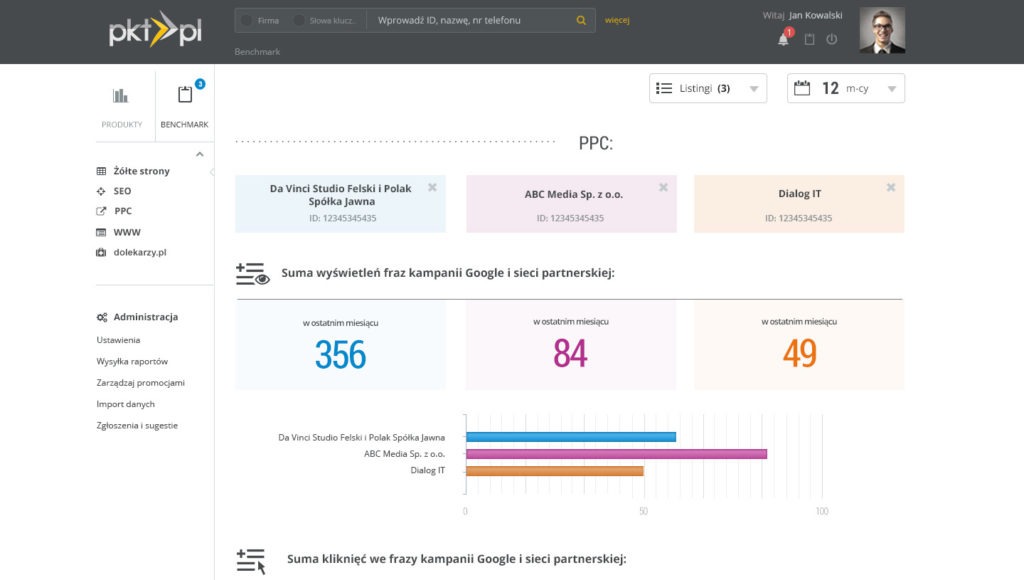
Task: Click the clipboard icon in header
Action: click(809, 39)
